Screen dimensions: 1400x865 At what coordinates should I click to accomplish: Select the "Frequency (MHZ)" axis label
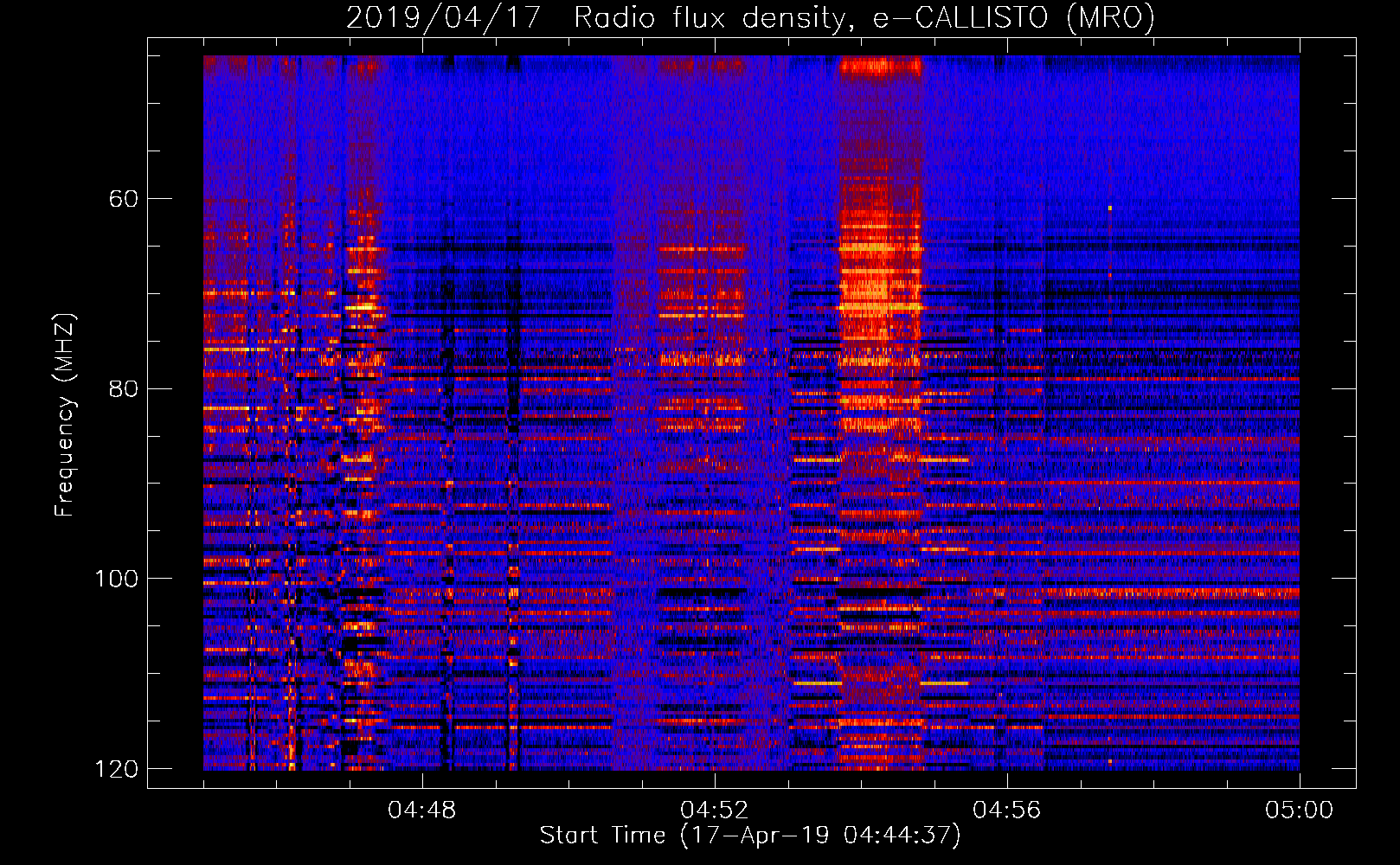click(65, 415)
